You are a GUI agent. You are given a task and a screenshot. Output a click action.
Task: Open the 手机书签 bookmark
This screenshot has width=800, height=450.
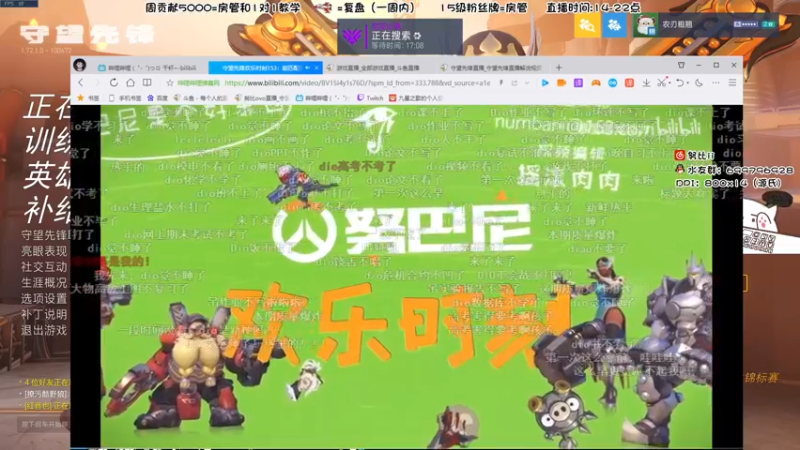(x=124, y=98)
